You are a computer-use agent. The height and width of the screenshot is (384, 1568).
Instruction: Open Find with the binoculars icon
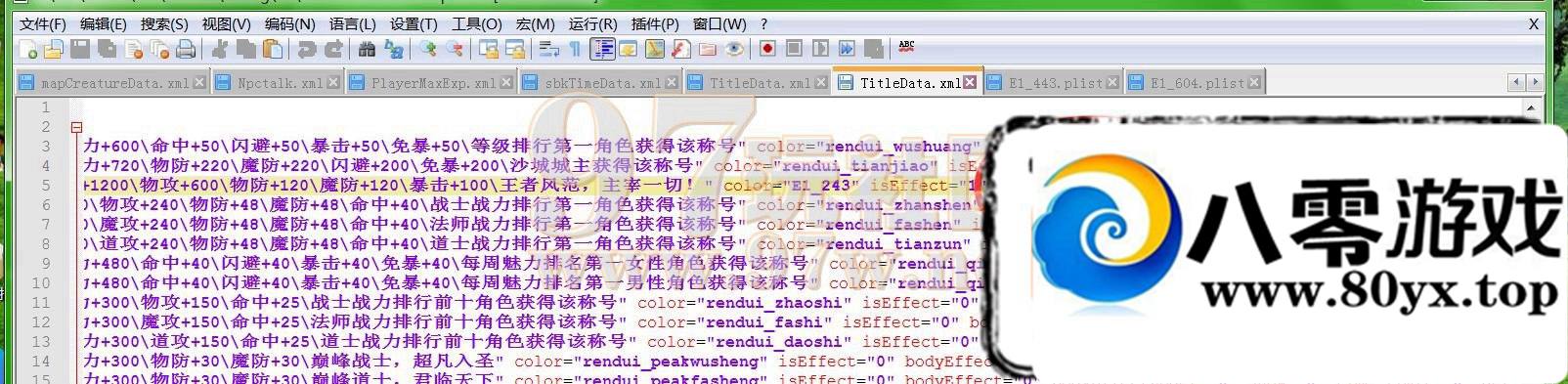368,49
